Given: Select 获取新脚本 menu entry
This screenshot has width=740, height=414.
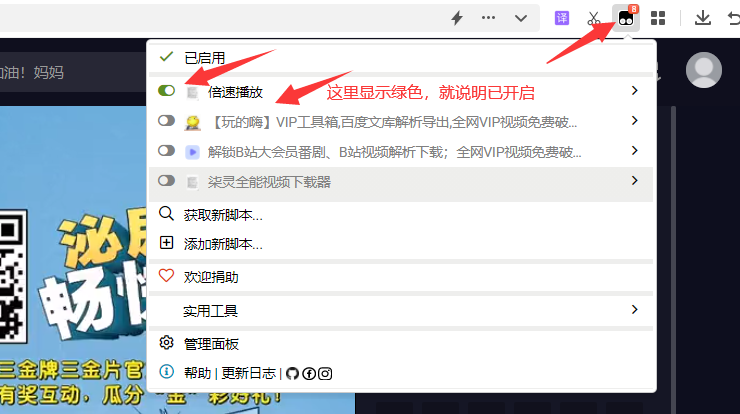Looking at the screenshot, I should coord(223,215).
